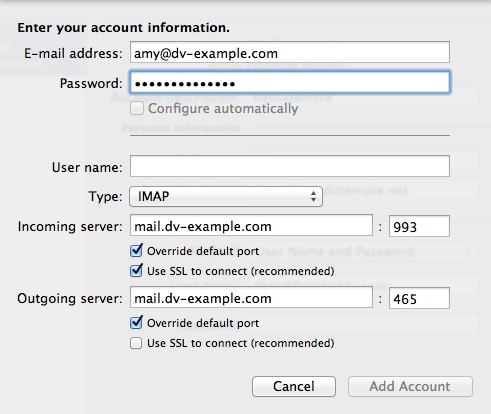Click the Incoming server address field
Image resolution: width=491 pixels, height=414 pixels.
tap(251, 226)
